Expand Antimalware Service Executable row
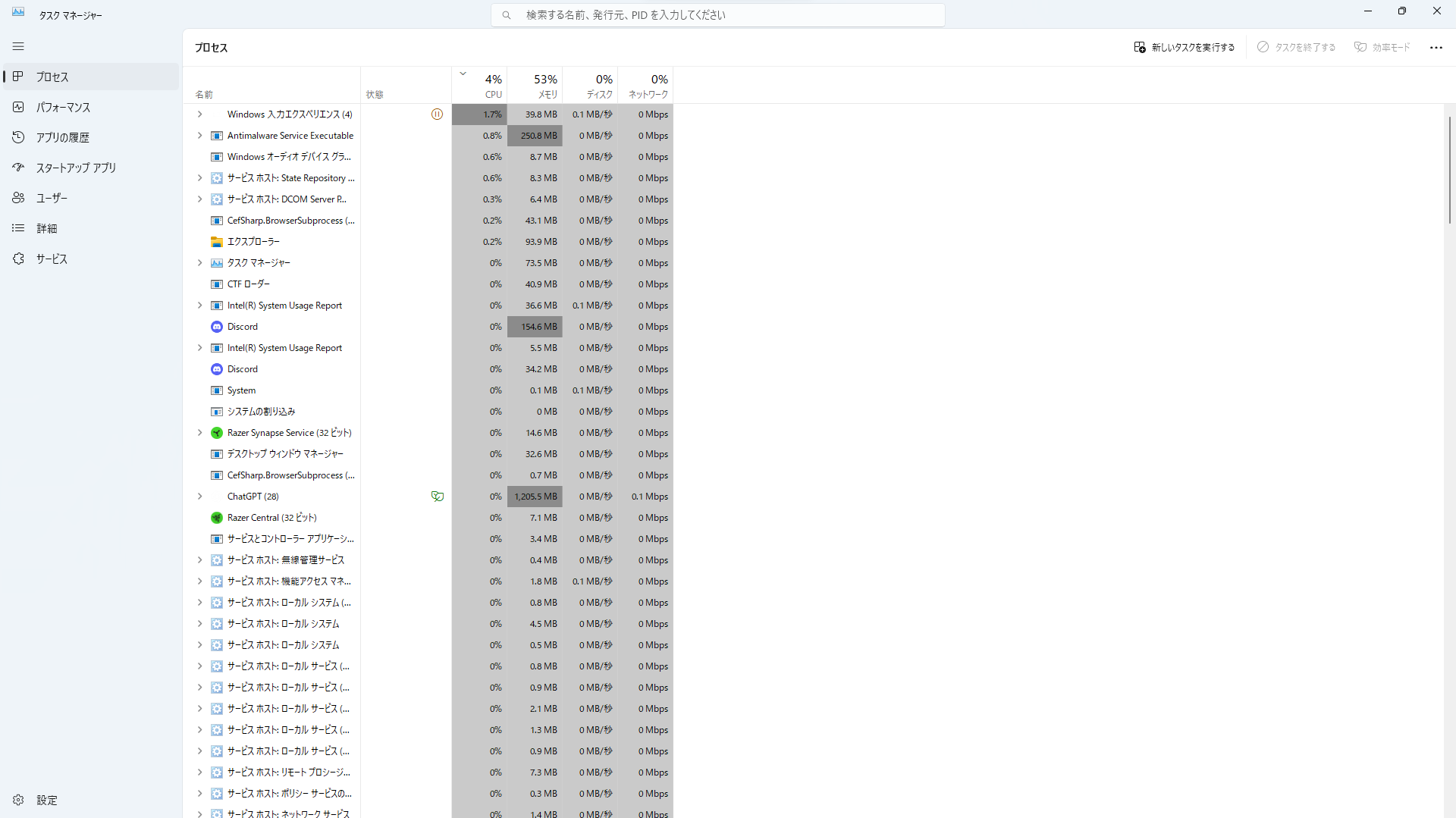Image resolution: width=1456 pixels, height=818 pixels. click(199, 136)
